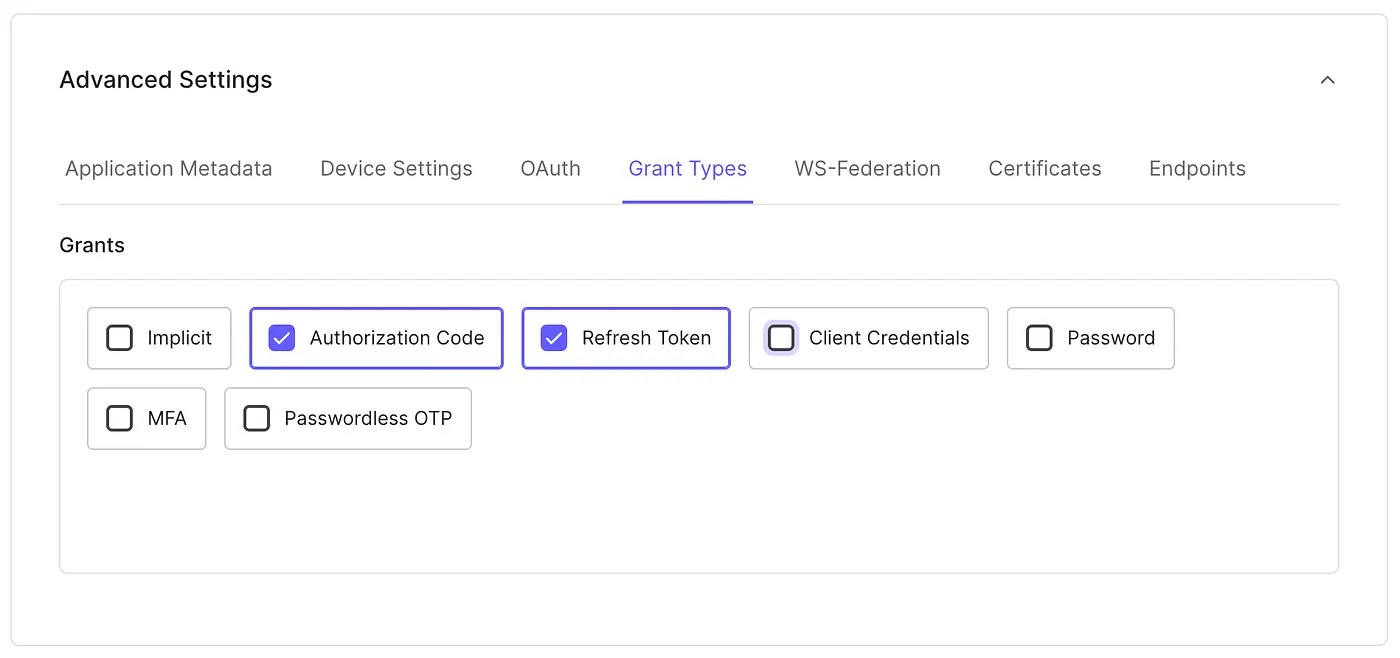Uncheck the Authorization Code checkbox

282,338
